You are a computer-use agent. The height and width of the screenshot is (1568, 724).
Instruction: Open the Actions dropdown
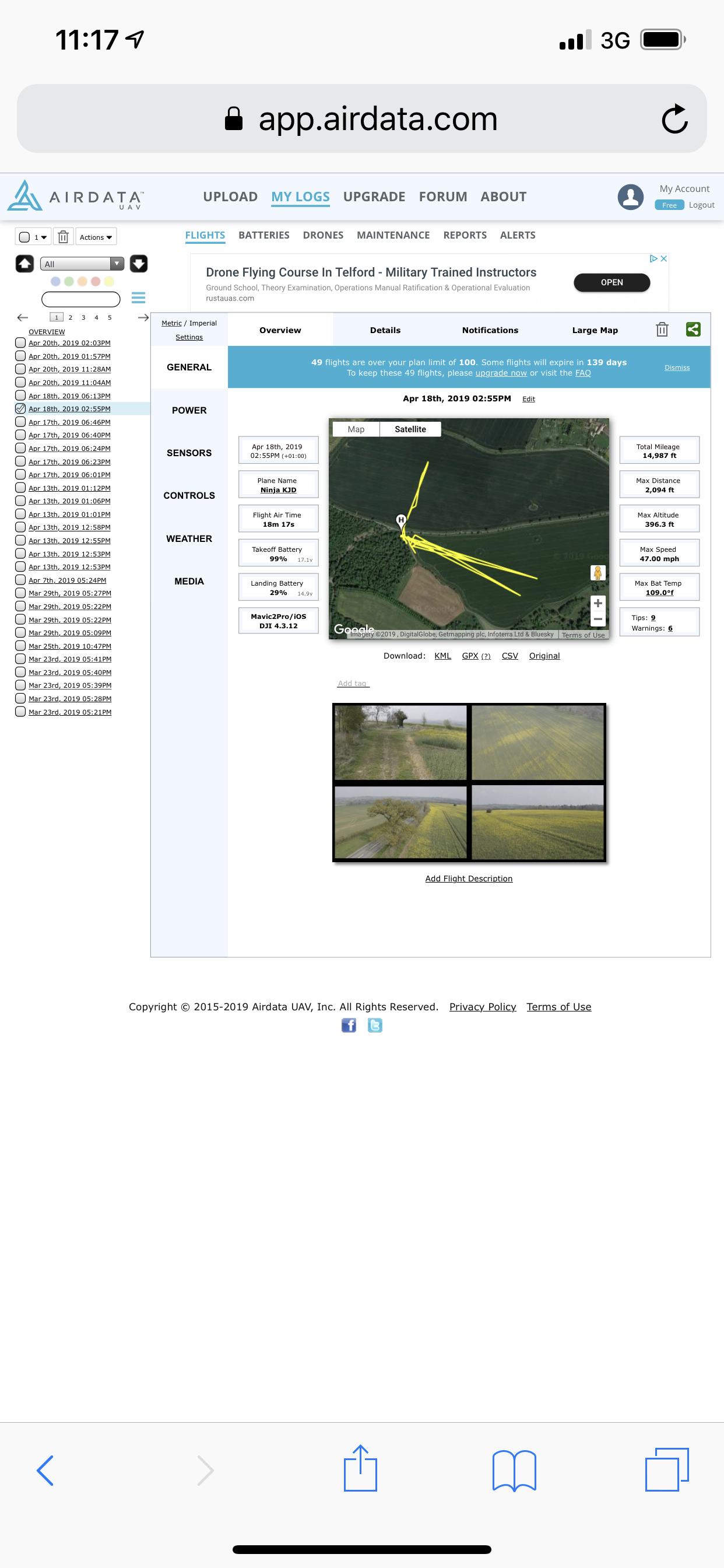pos(96,237)
